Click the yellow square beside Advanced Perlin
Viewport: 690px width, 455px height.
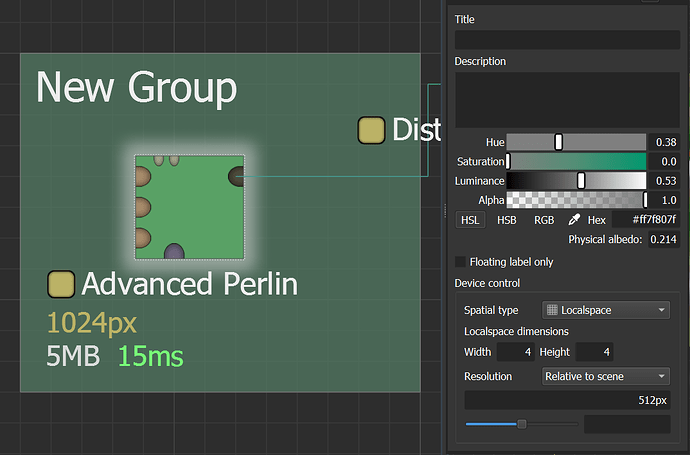[x=61, y=284]
